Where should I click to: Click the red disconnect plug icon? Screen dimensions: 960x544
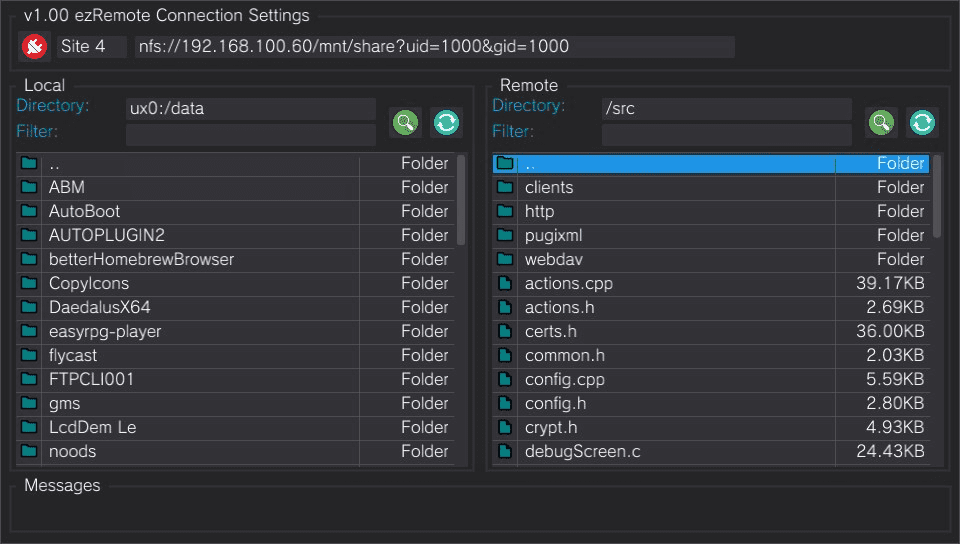(34, 47)
